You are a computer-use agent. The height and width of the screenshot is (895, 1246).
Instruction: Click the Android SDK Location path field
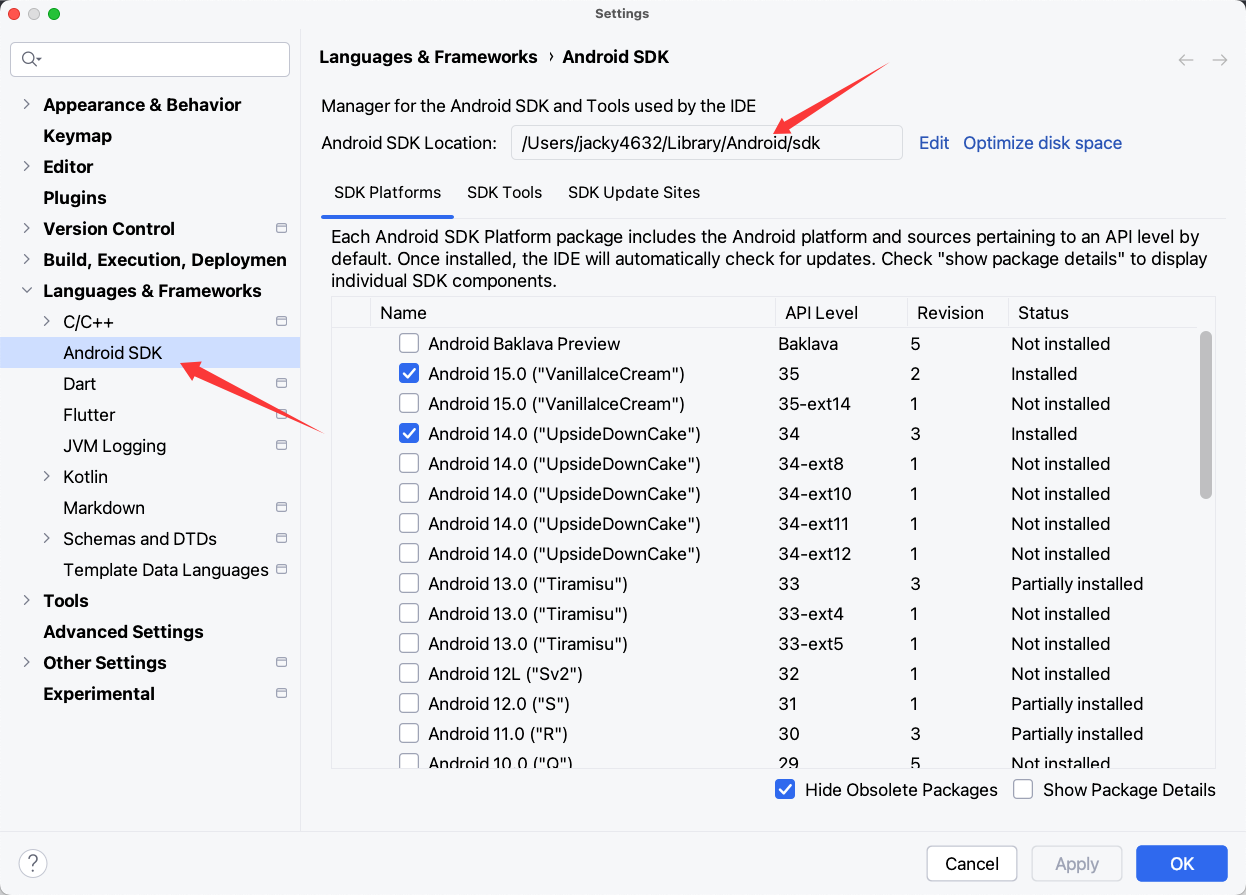pos(706,143)
